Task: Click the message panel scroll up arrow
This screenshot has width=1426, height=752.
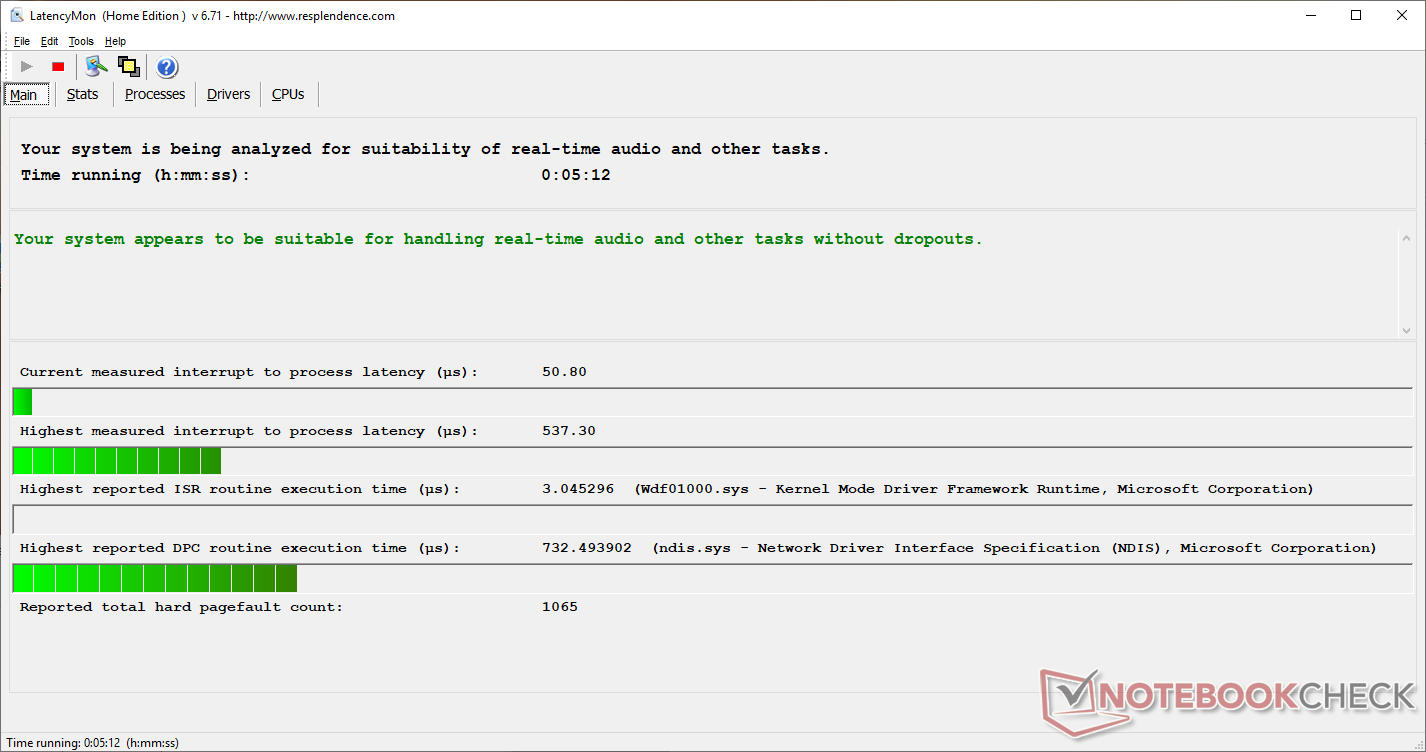Action: tap(1406, 238)
